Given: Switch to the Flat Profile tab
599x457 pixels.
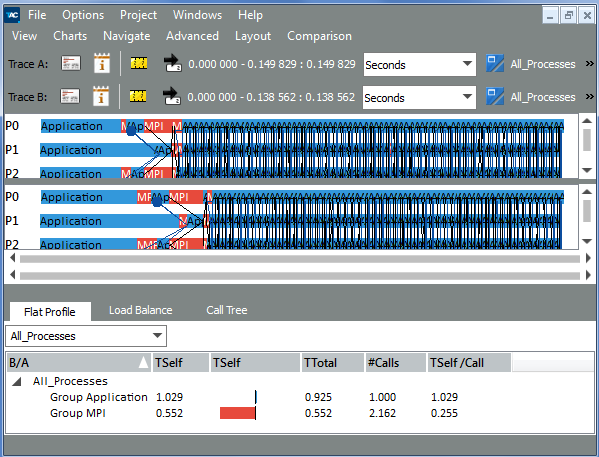Looking at the screenshot, I should click(50, 312).
